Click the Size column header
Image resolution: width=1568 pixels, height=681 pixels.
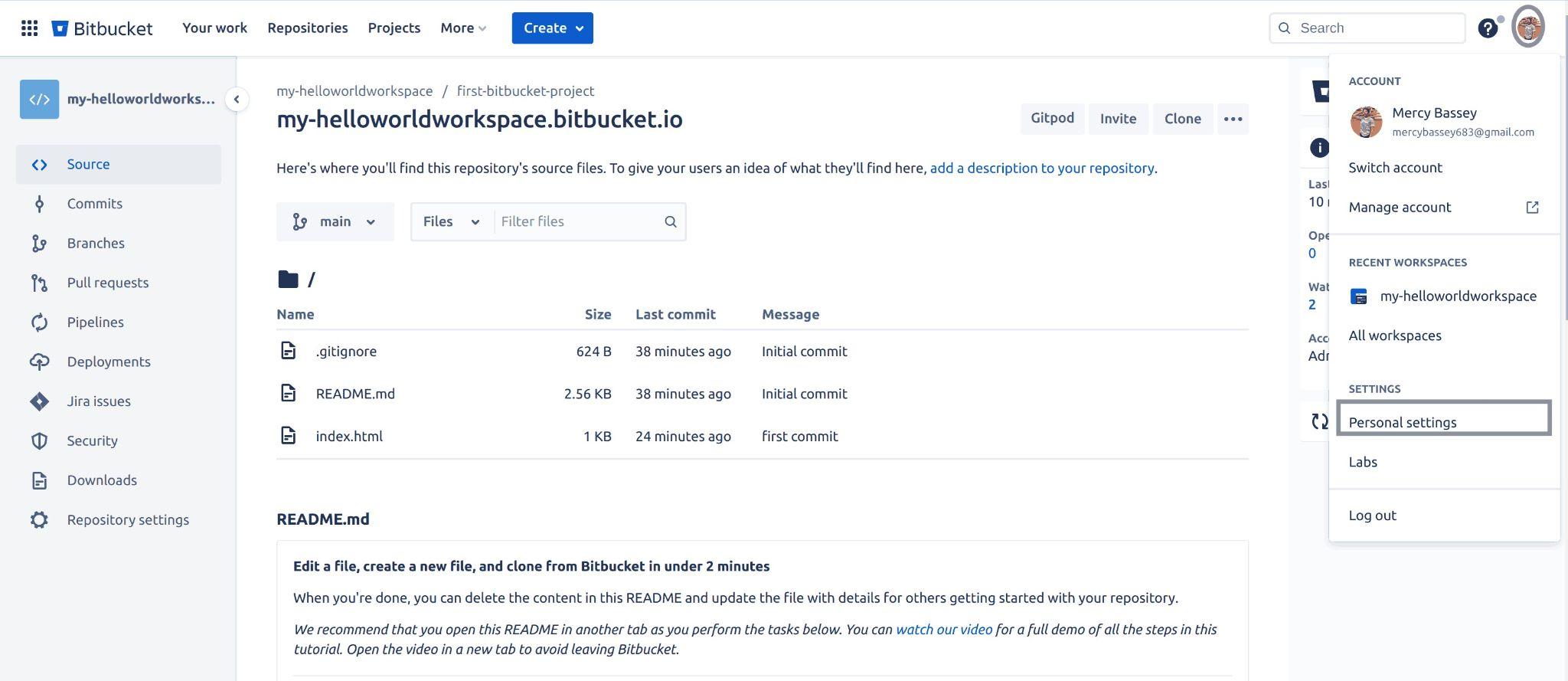[598, 315]
